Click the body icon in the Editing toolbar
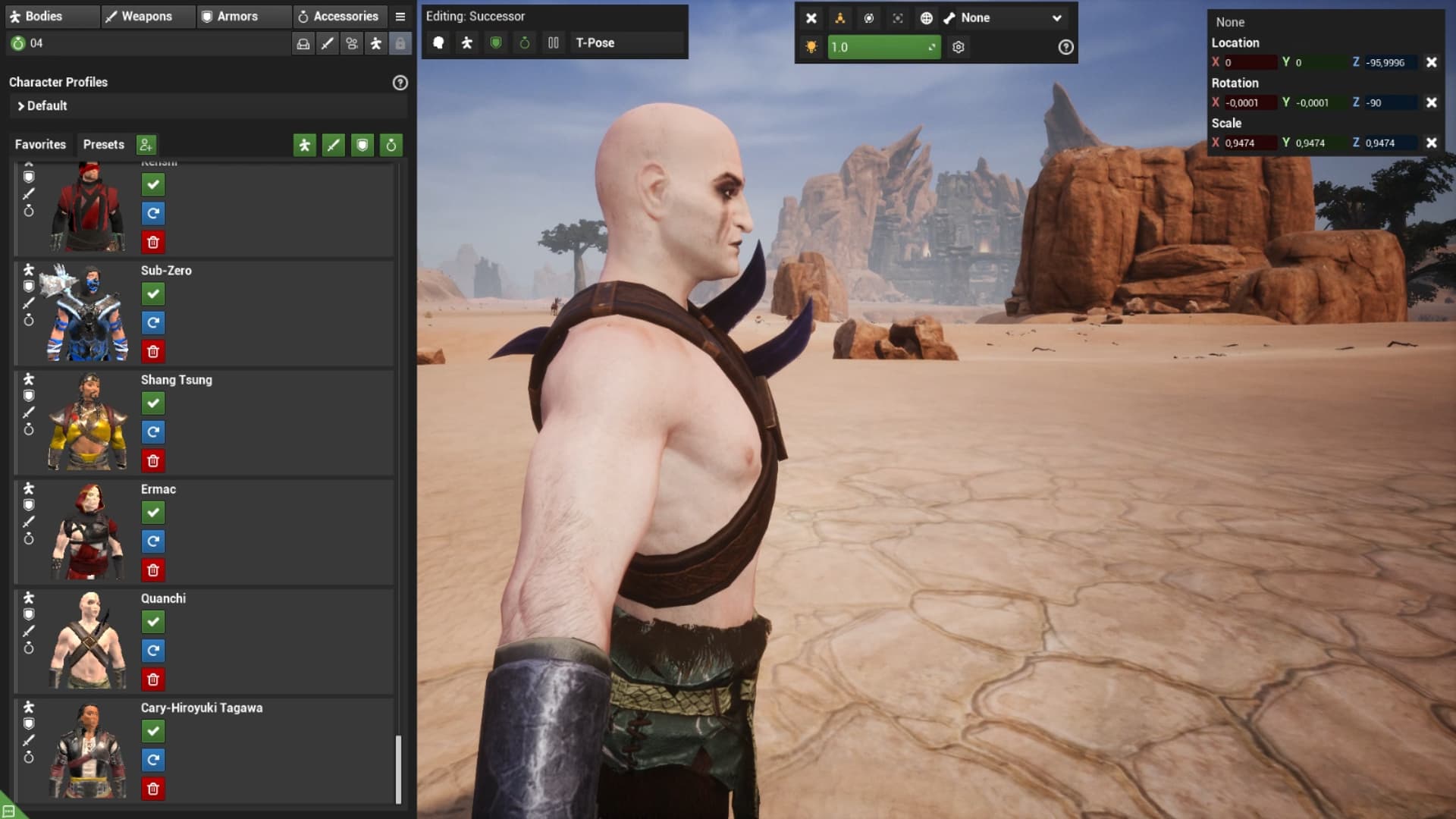Viewport: 1456px width, 819px height. 467,43
